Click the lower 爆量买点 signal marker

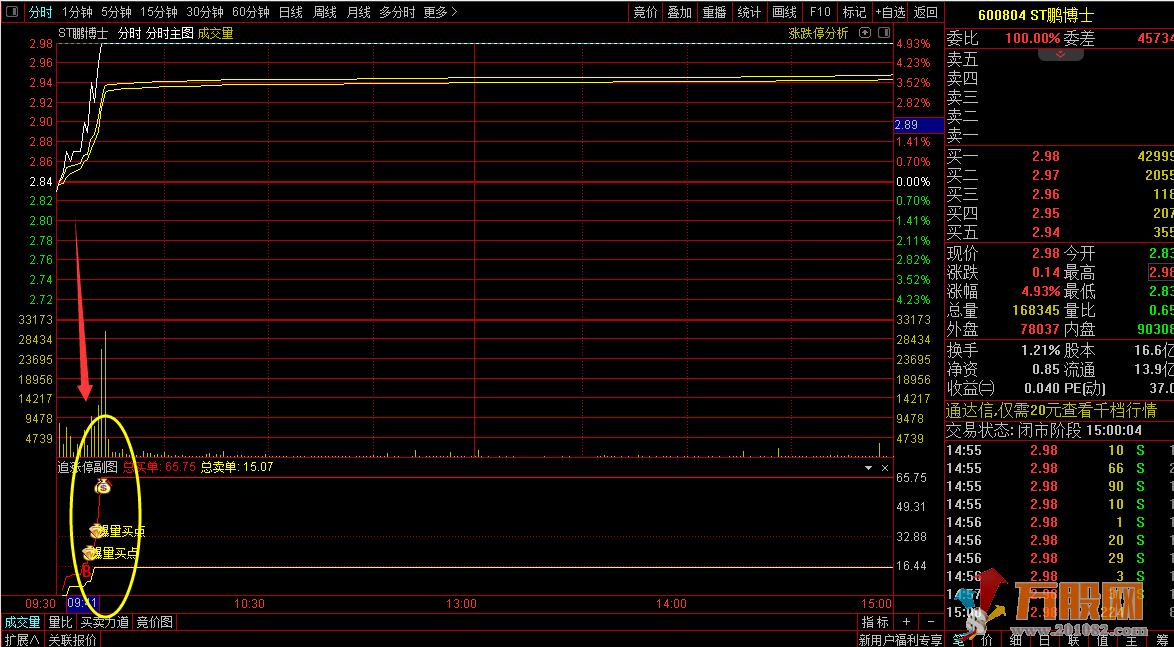tap(110, 553)
